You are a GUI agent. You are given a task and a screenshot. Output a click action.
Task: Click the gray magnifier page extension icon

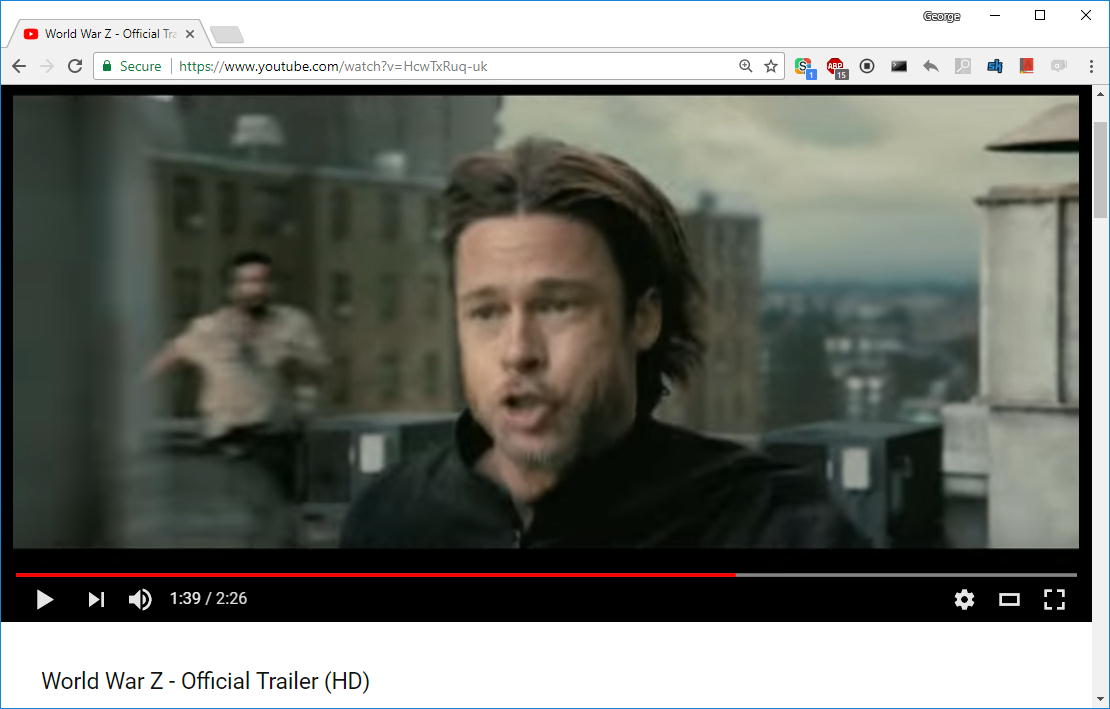[963, 66]
